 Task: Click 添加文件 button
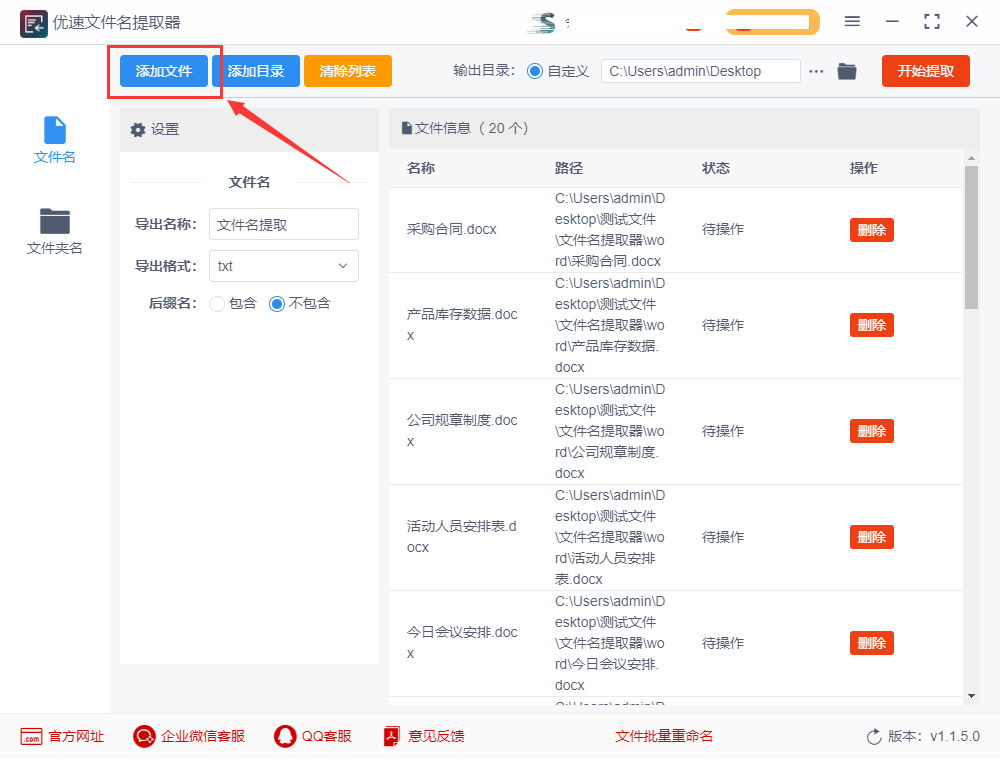164,71
